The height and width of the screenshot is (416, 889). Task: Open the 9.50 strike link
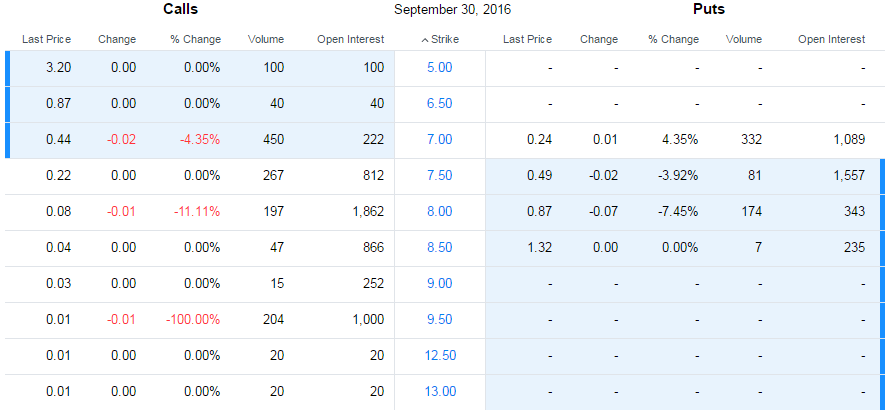(x=440, y=320)
